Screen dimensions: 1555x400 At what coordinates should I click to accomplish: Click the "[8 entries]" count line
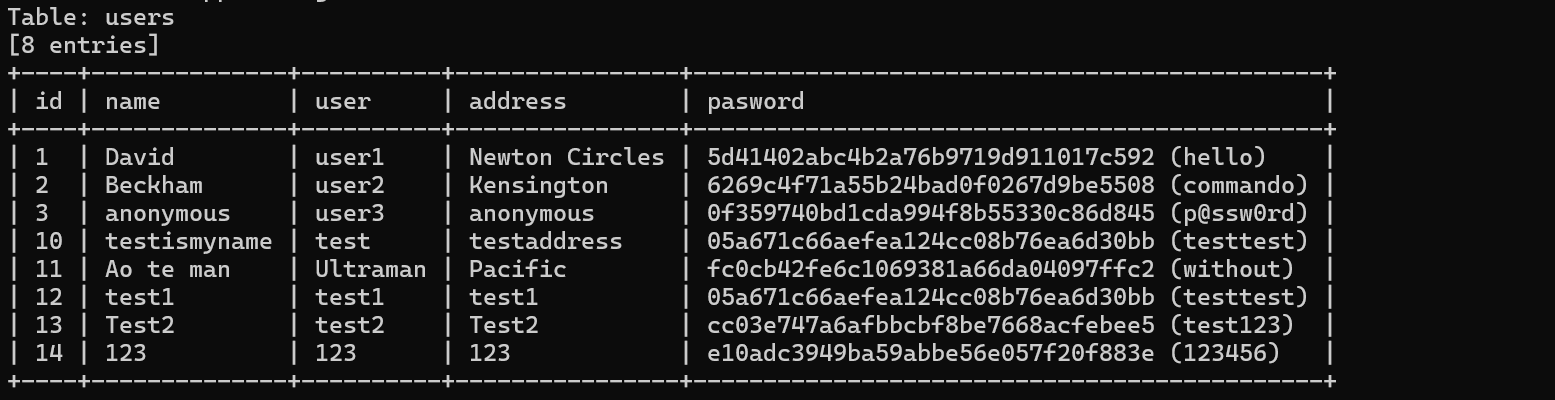(83, 45)
